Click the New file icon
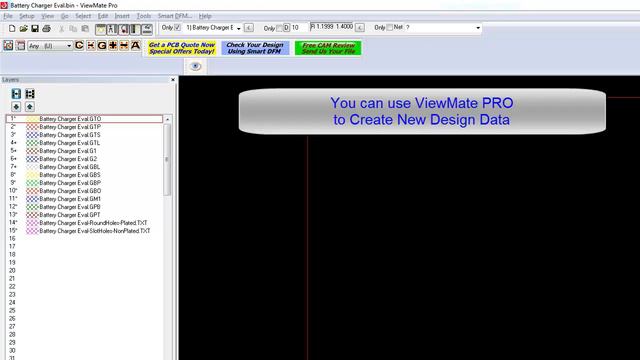This screenshot has width=640, height=360. (12, 29)
